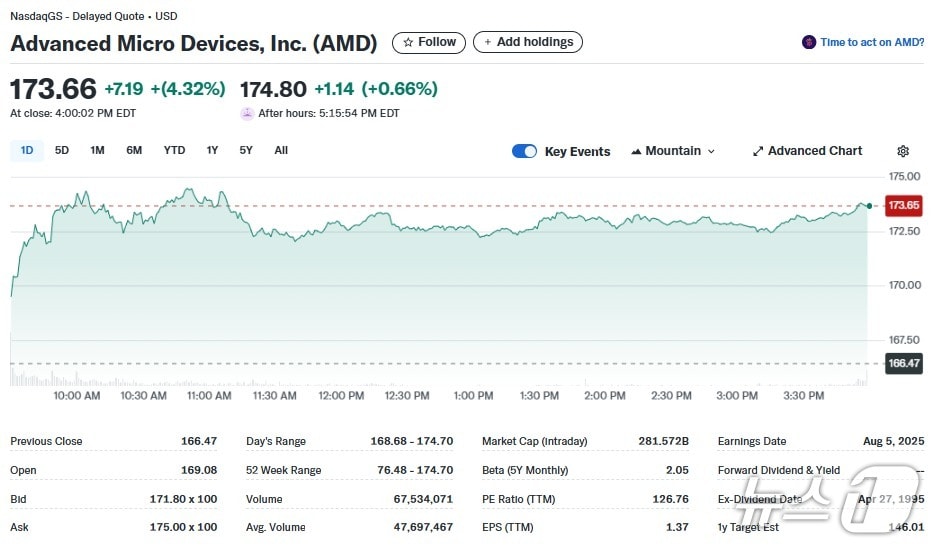This screenshot has height=547, width=933.
Task: Toggle the Key Events switch
Action: point(524,151)
